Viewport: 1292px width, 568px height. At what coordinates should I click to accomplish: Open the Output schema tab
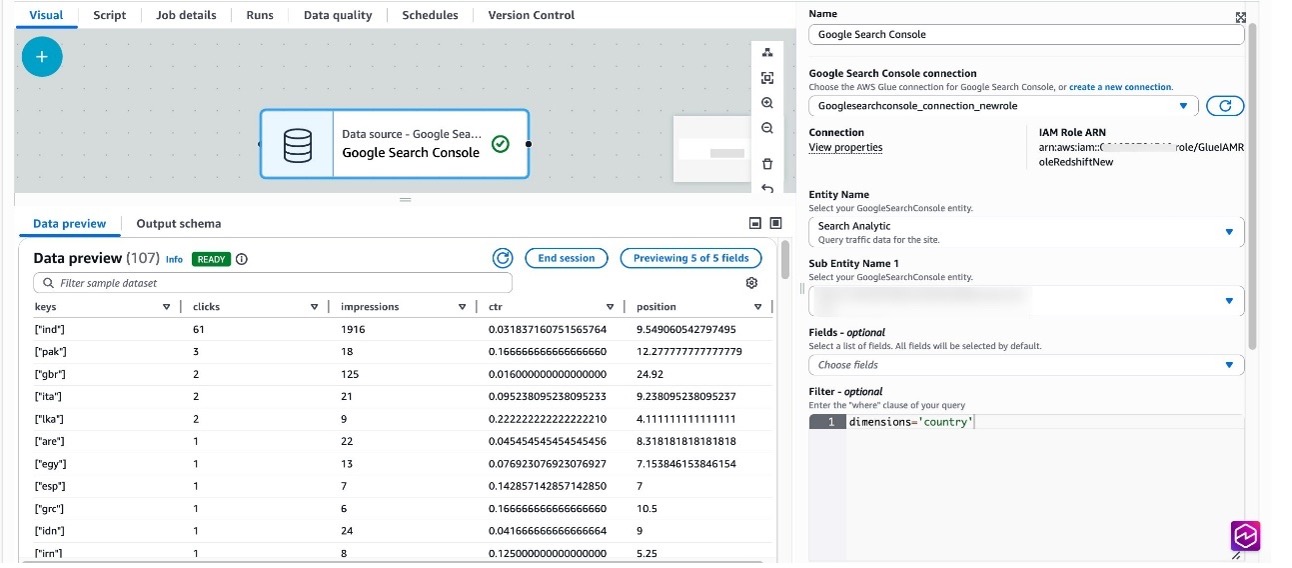coord(178,224)
